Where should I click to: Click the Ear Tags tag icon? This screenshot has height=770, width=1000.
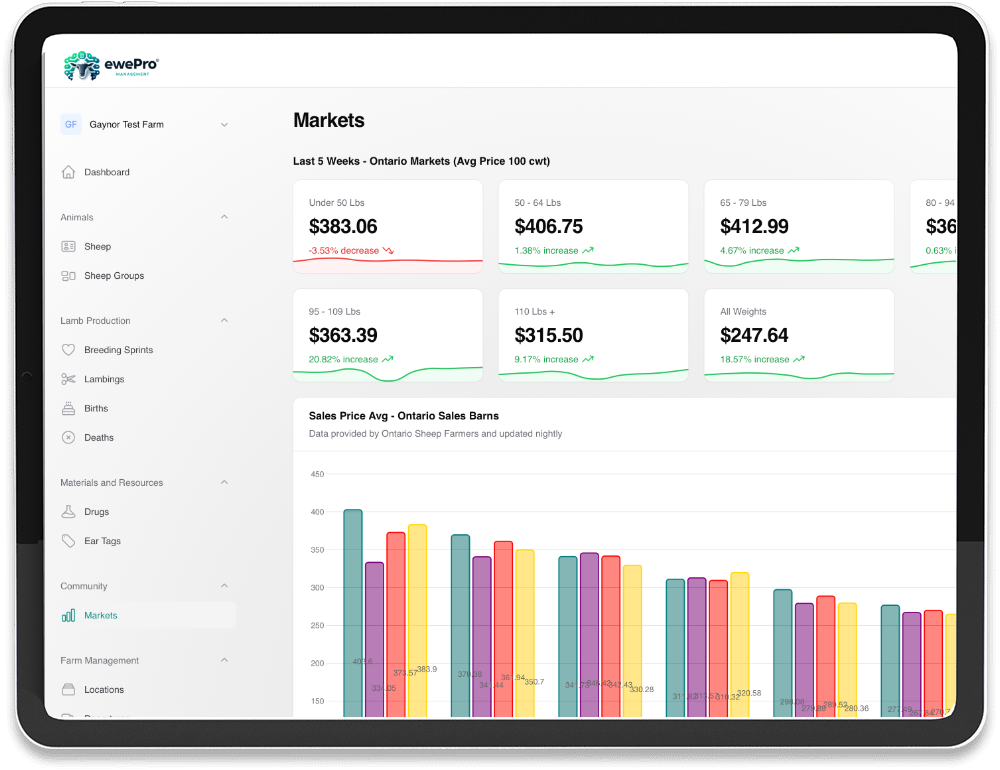68,541
